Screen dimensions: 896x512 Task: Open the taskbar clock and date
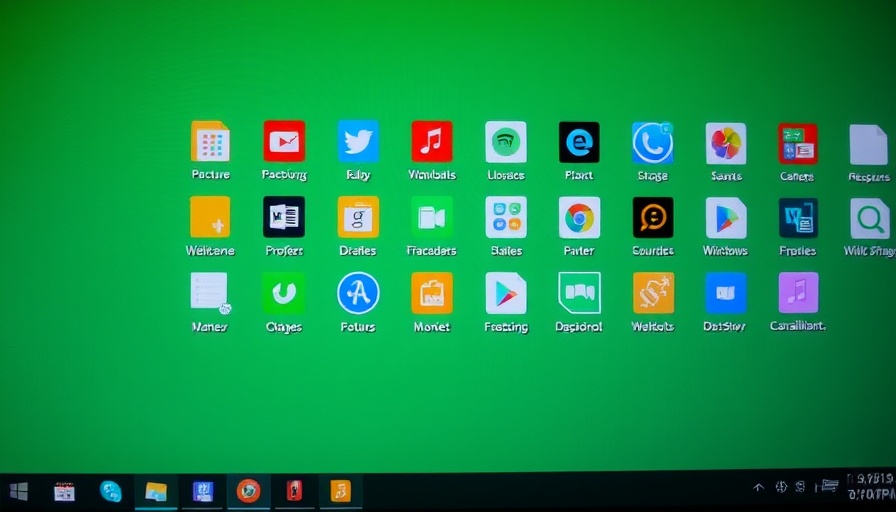point(872,487)
